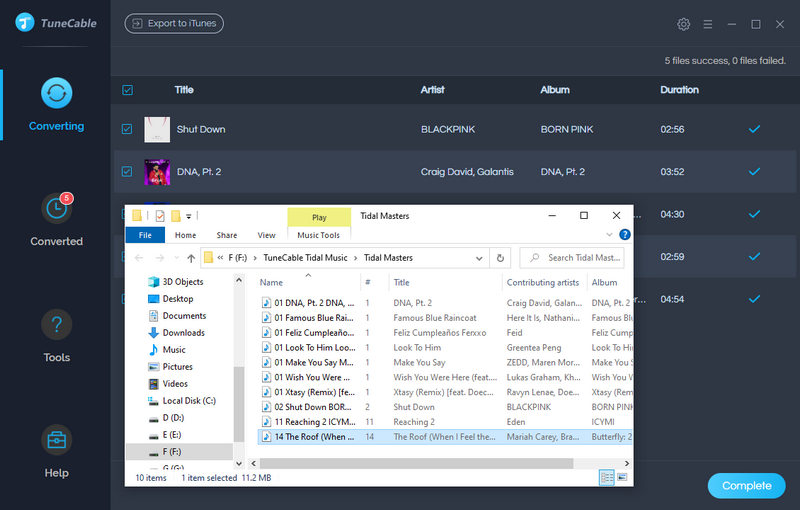800x510 pixels.
Task: Sort by Title column header
Action: (x=401, y=283)
